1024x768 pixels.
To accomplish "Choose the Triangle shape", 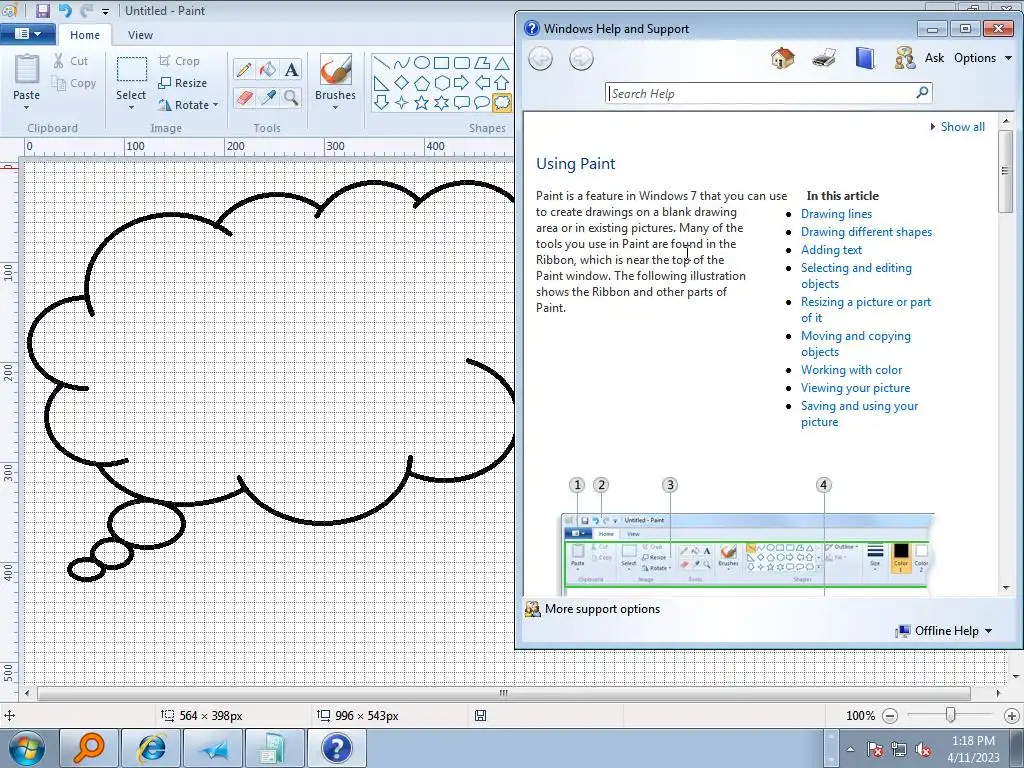I will (x=502, y=63).
